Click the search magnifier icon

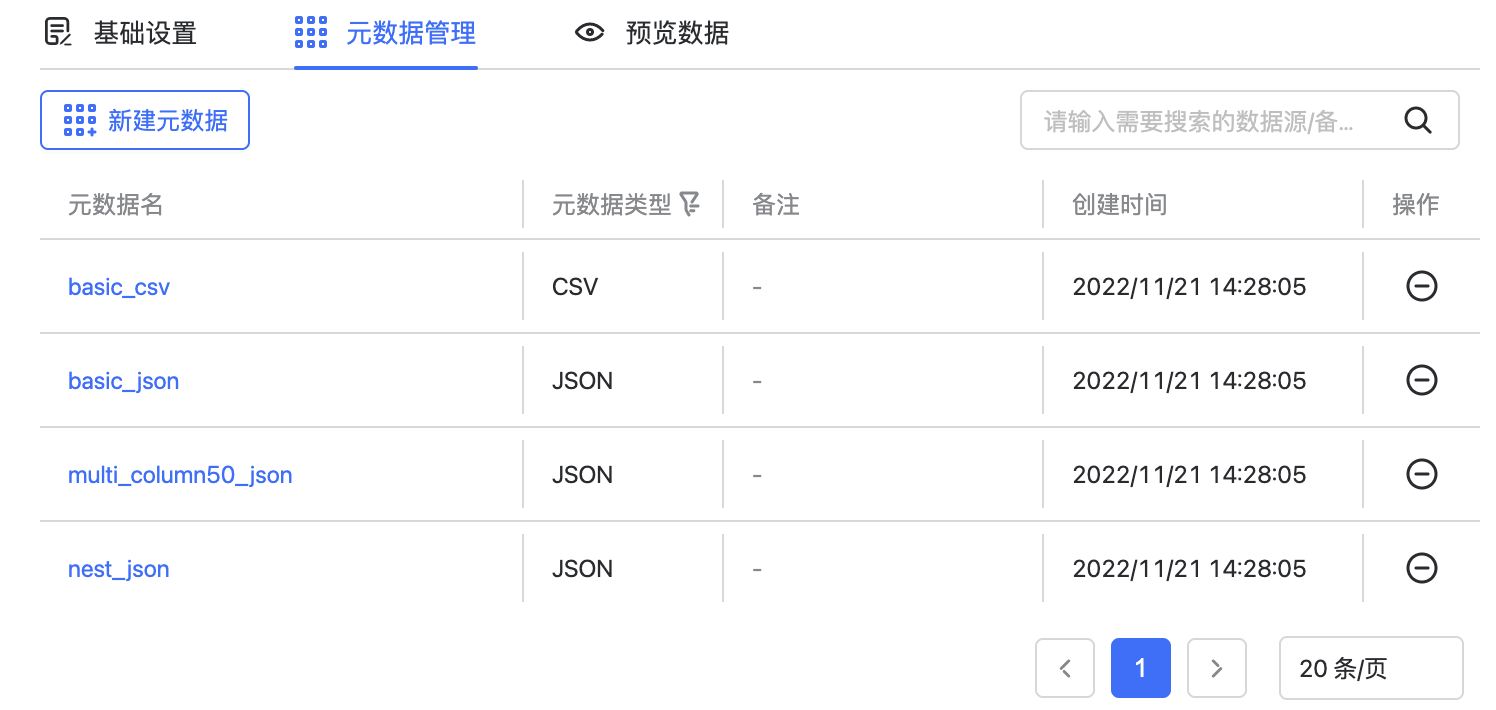click(1418, 121)
